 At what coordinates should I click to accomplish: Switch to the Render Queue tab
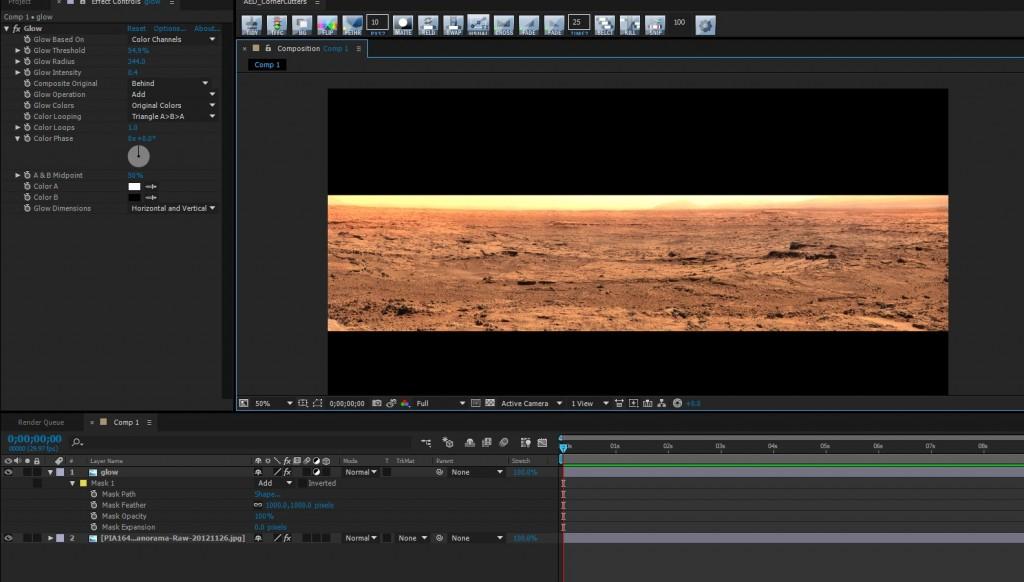click(x=41, y=422)
